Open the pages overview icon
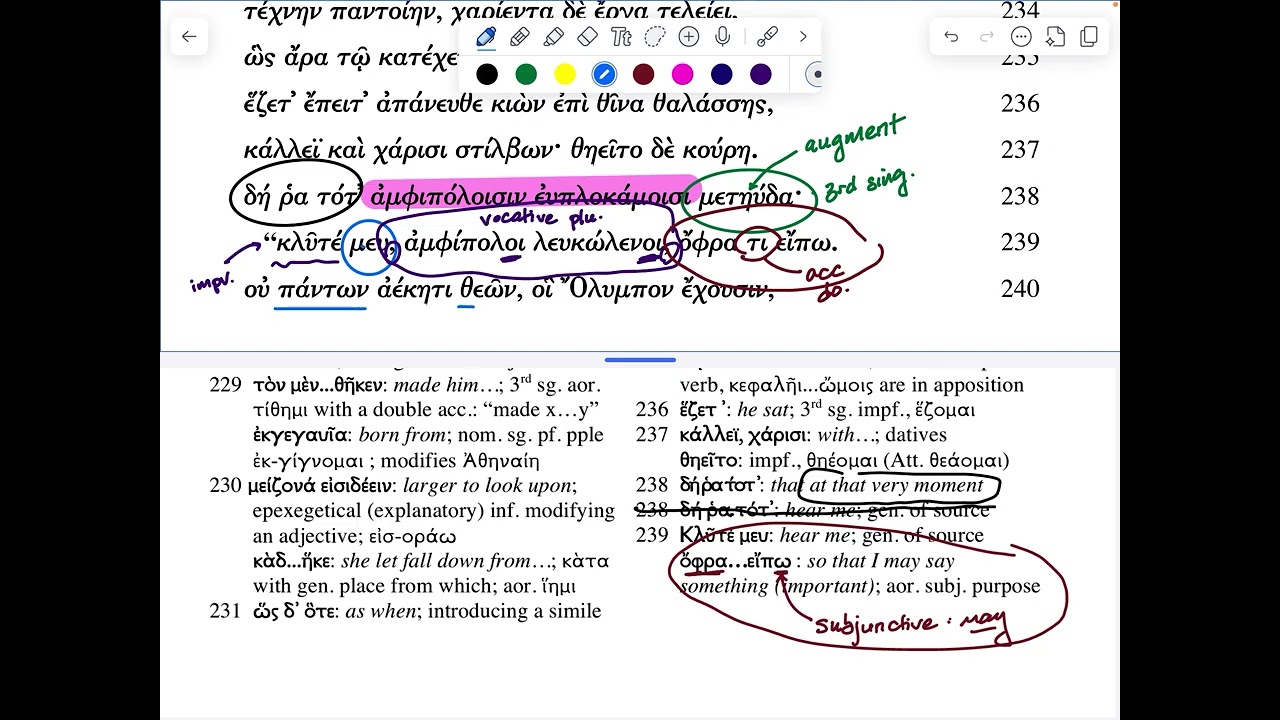 tap(1089, 37)
